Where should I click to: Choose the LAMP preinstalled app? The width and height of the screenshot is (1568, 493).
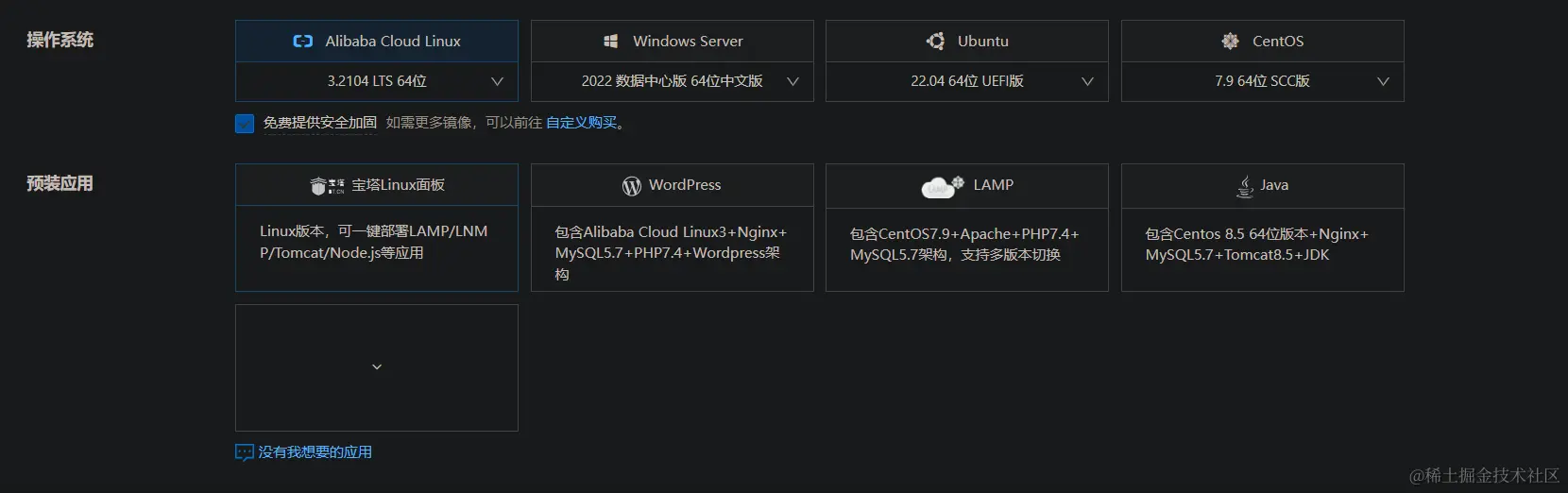[967, 228]
